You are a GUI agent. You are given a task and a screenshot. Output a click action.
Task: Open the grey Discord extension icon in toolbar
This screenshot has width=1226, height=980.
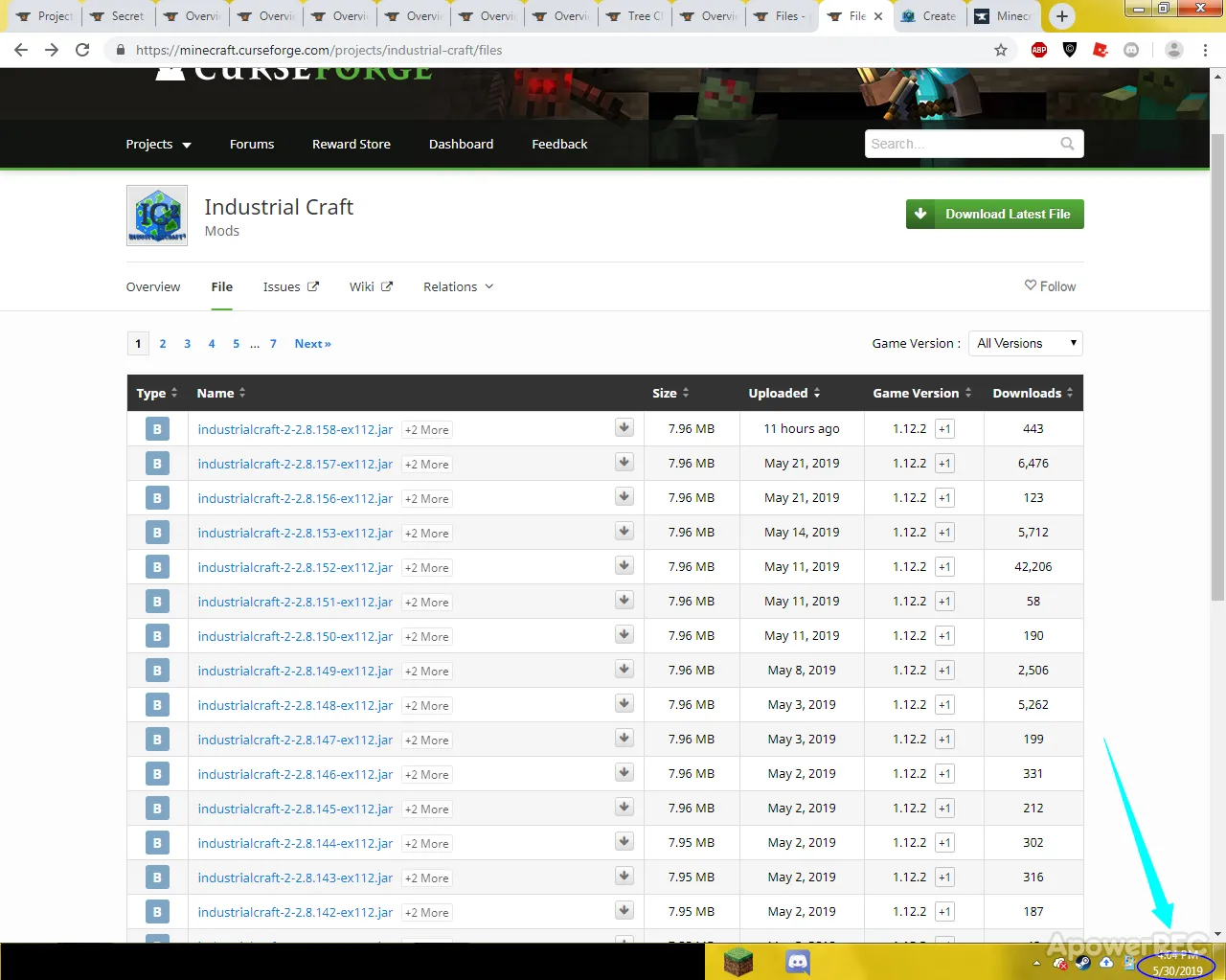1131,50
